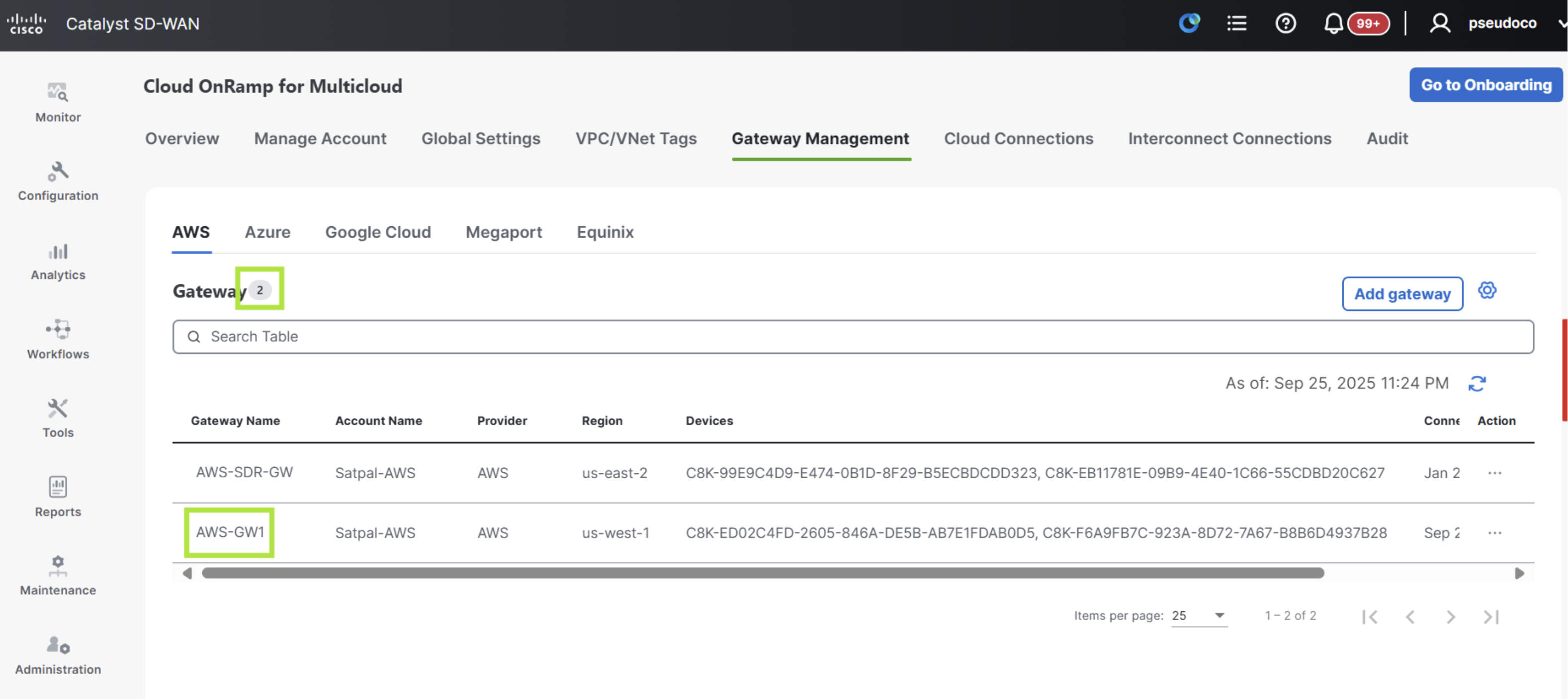Image resolution: width=1568 pixels, height=699 pixels.
Task: Switch to the Audit tab
Action: click(1387, 139)
